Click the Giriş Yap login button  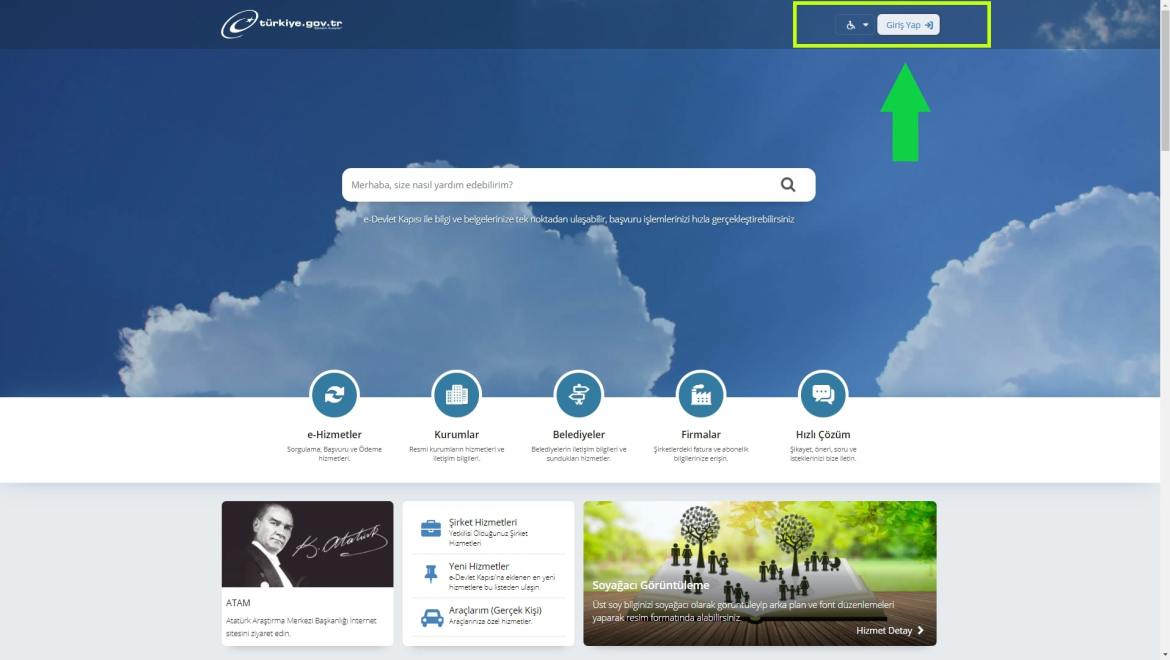click(x=908, y=25)
